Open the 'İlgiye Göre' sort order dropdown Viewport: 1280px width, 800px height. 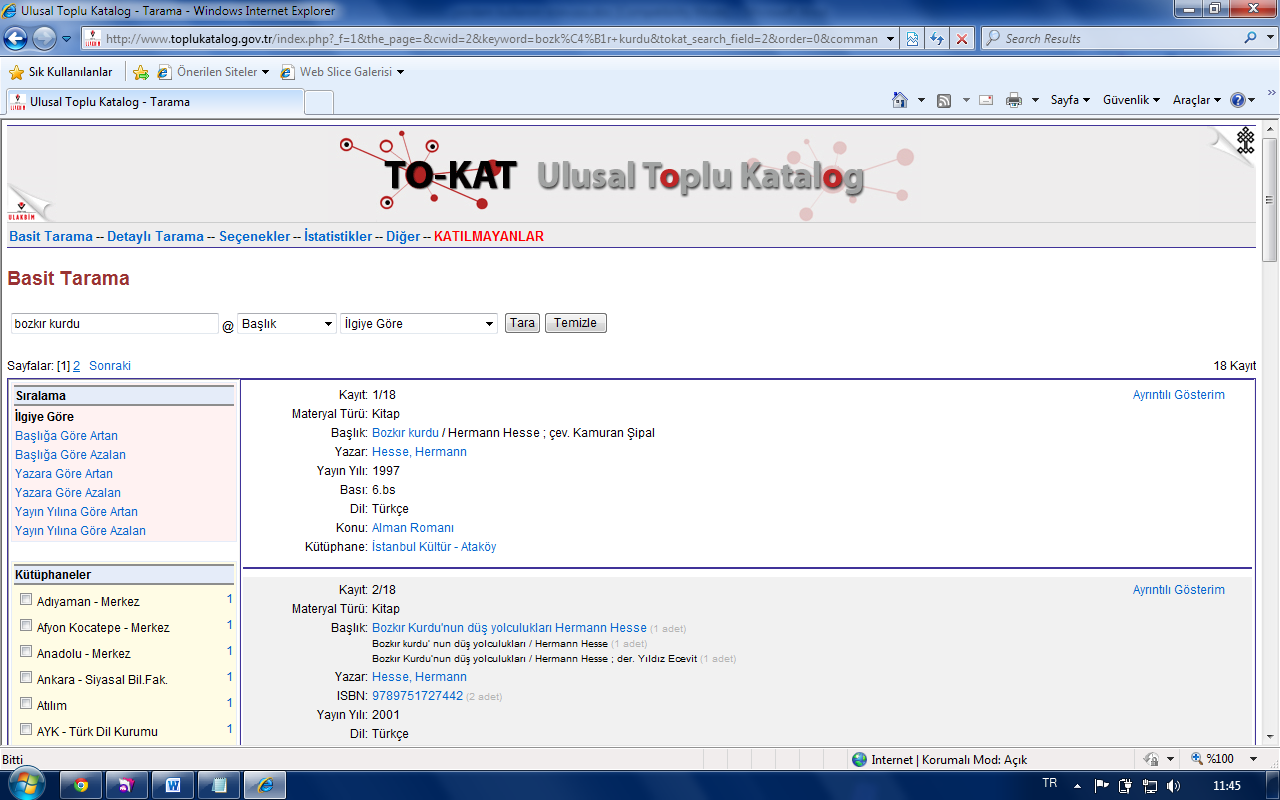[x=419, y=324]
